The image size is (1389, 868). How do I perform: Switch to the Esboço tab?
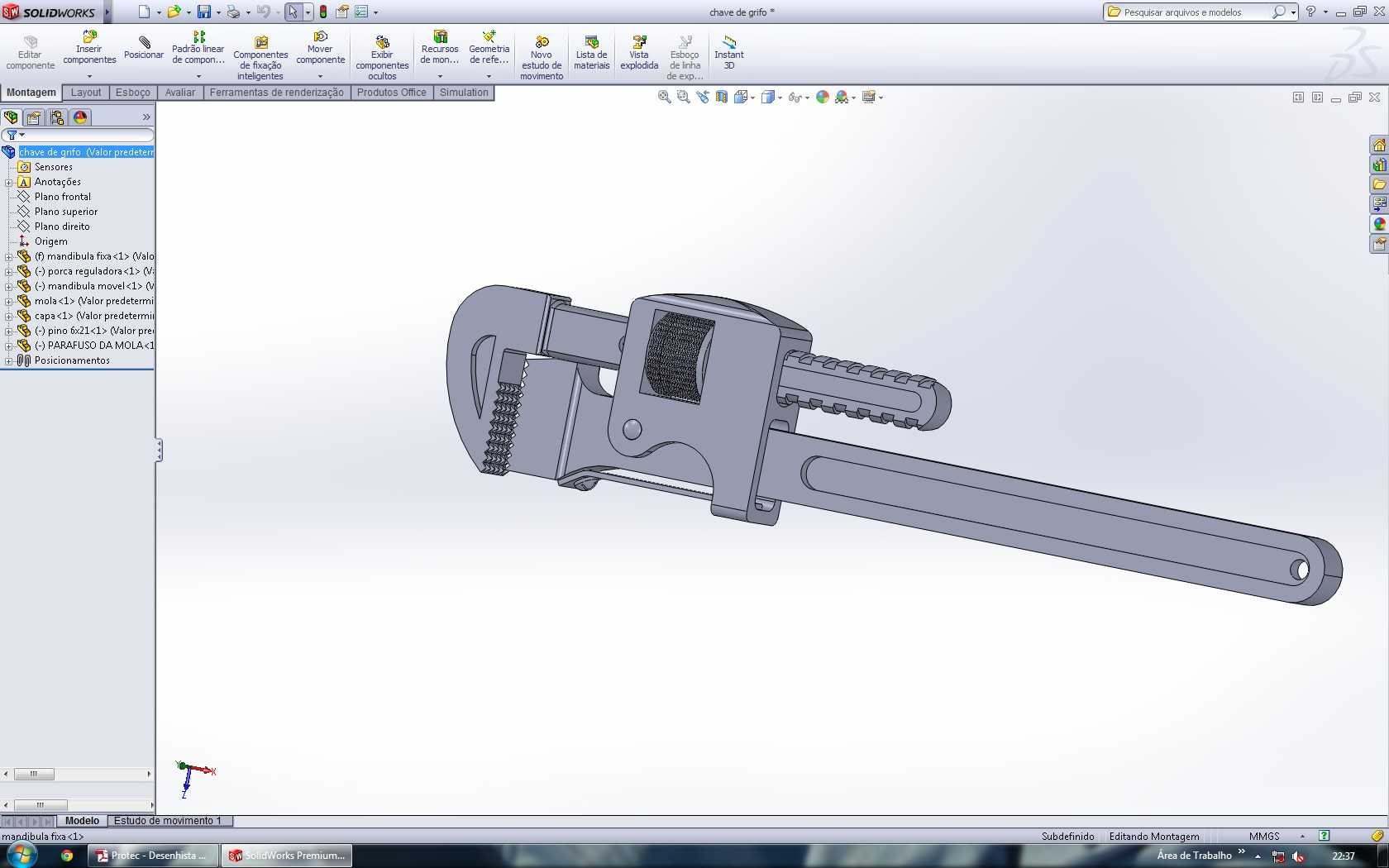click(133, 93)
